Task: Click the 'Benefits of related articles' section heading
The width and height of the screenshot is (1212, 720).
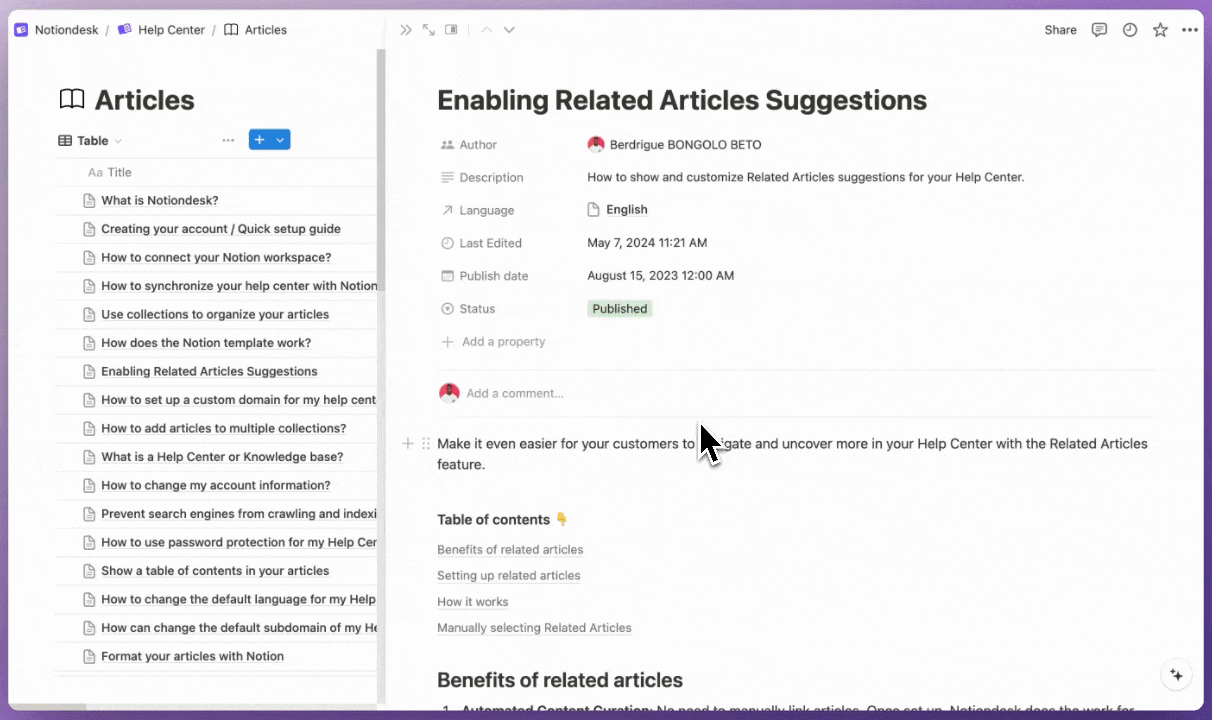Action: point(560,680)
